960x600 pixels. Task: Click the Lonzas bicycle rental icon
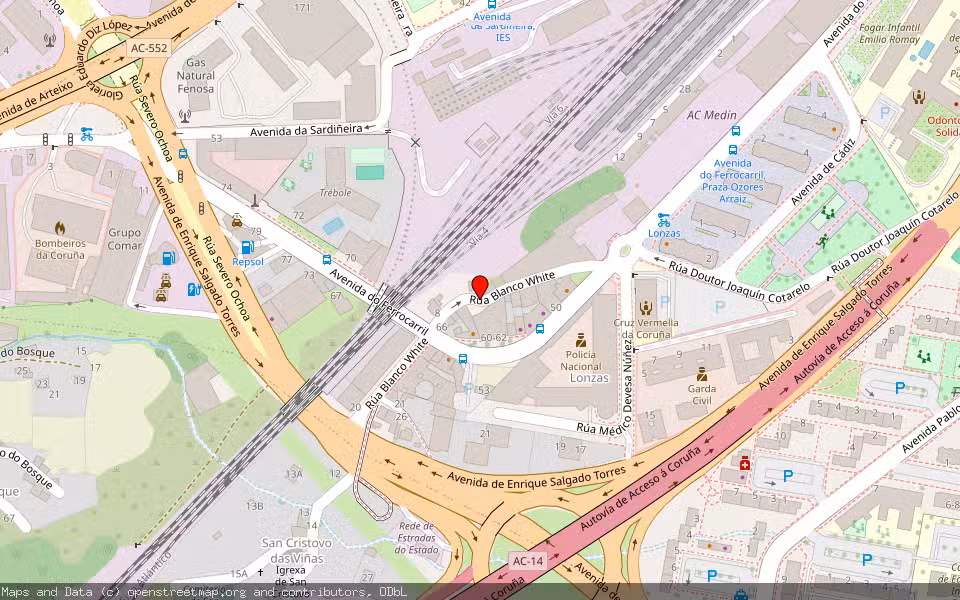click(663, 219)
